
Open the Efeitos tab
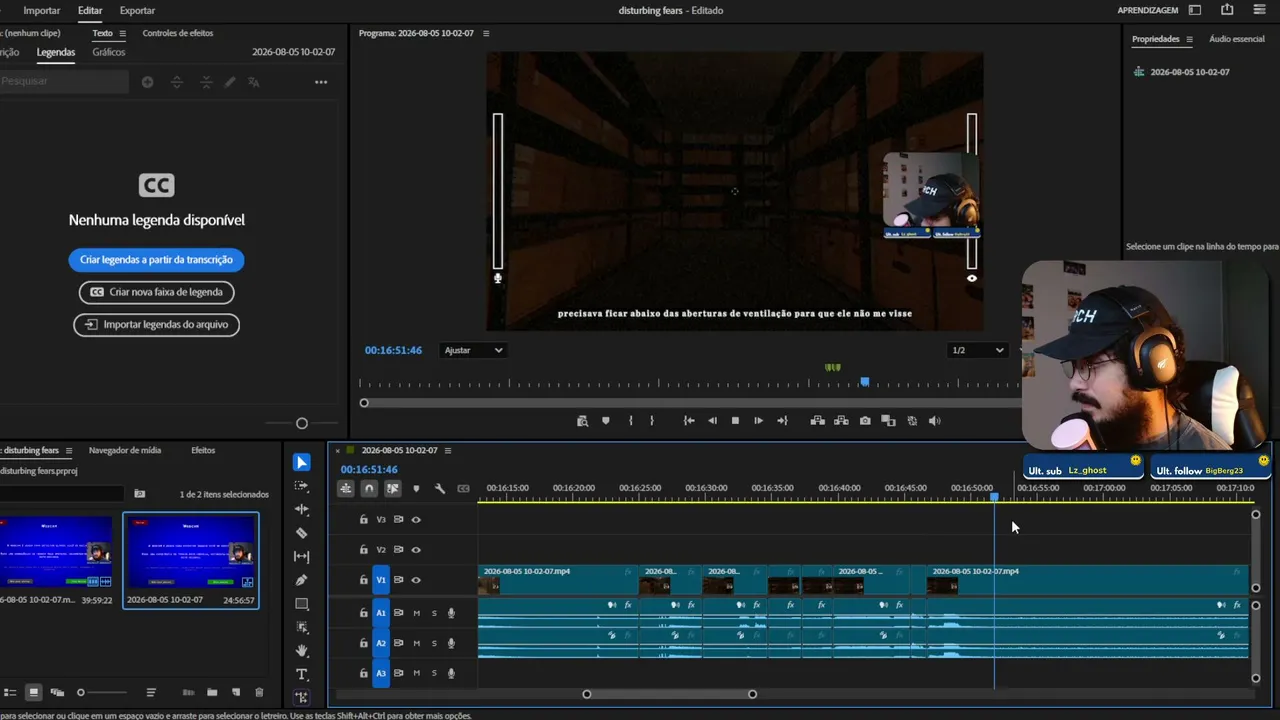pyautogui.click(x=203, y=451)
